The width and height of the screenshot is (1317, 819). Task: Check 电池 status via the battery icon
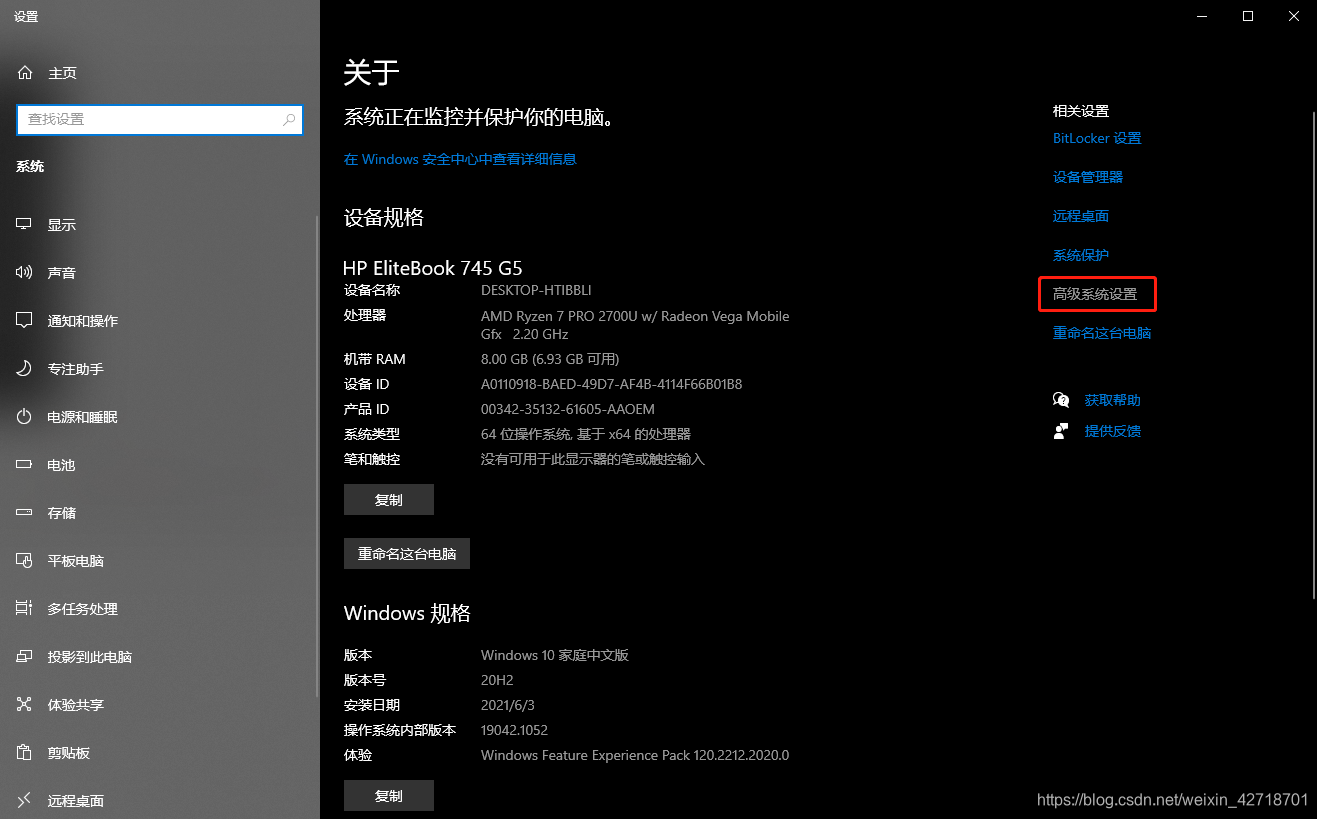[x=60, y=464]
